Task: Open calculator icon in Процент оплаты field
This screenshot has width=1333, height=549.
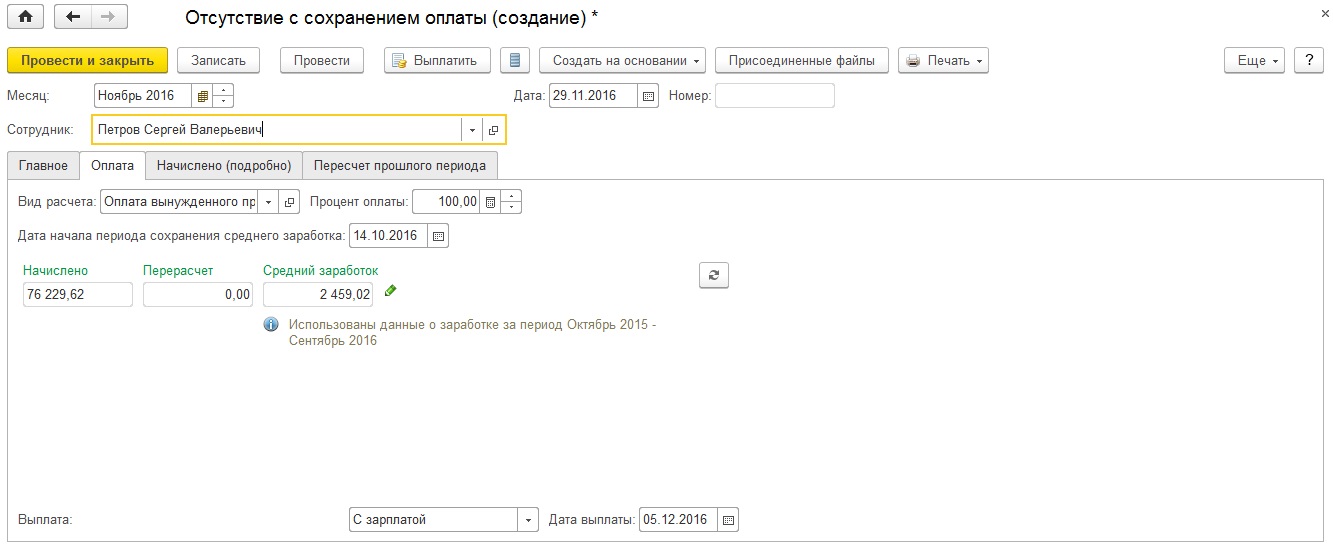Action: [490, 202]
